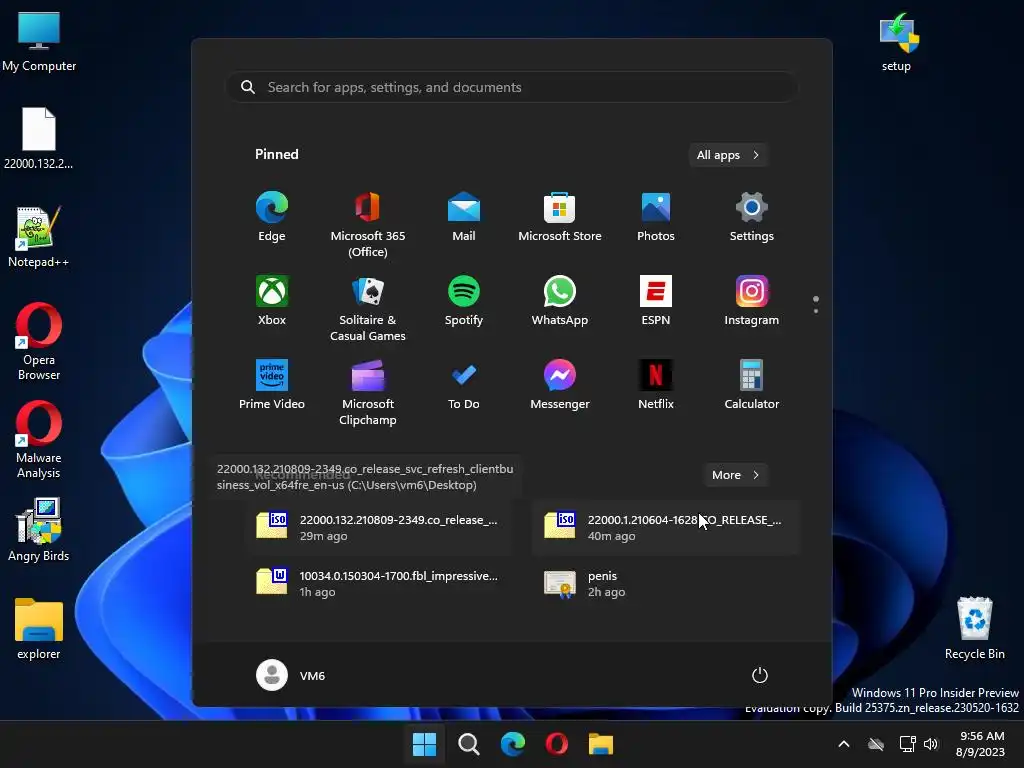
Task: Launch Netflix from the Start menu
Action: [x=656, y=385]
